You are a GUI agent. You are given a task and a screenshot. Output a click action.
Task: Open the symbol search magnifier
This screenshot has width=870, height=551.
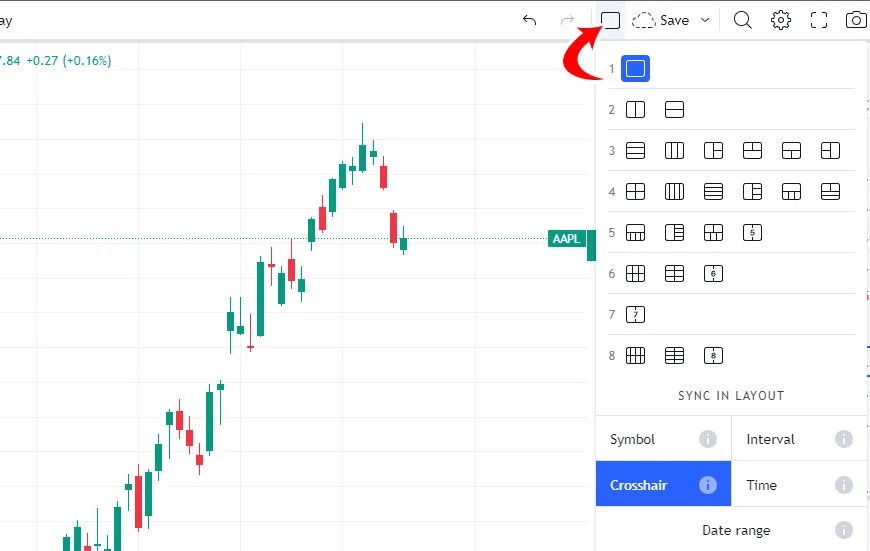[x=742, y=21]
